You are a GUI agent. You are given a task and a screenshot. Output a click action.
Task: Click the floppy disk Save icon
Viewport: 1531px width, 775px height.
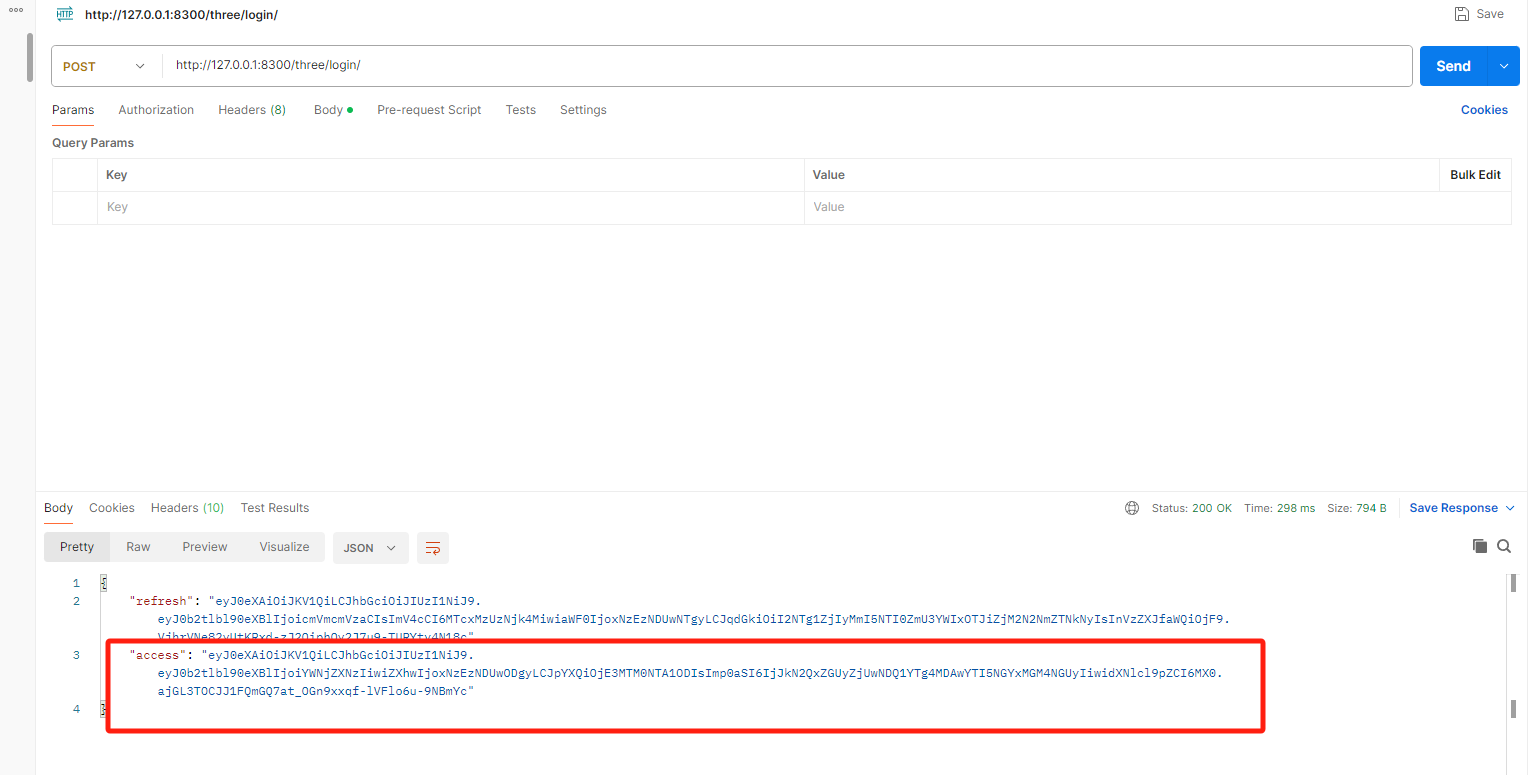[1461, 14]
